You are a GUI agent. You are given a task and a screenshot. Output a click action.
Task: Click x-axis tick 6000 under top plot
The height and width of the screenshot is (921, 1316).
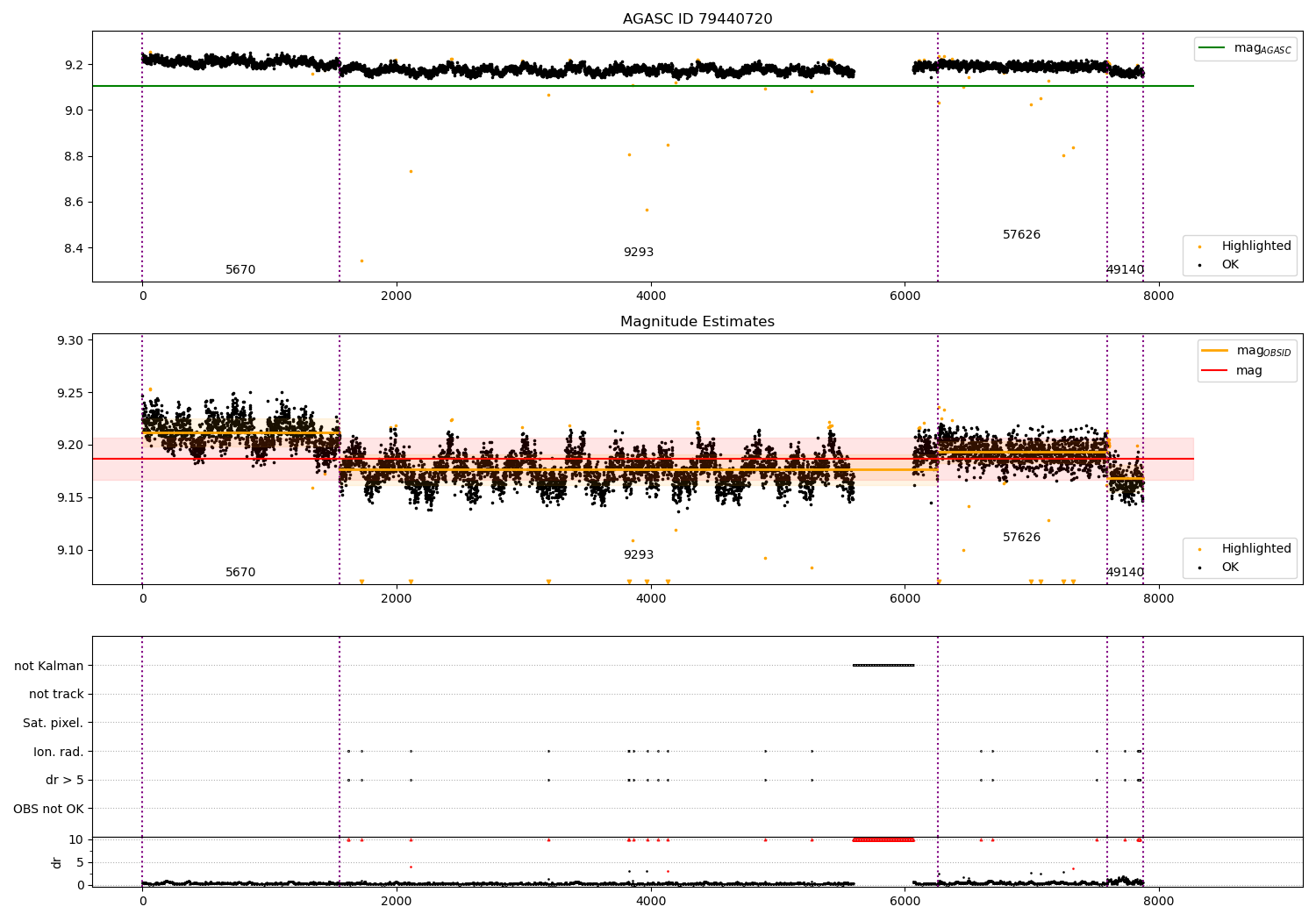pos(905,296)
